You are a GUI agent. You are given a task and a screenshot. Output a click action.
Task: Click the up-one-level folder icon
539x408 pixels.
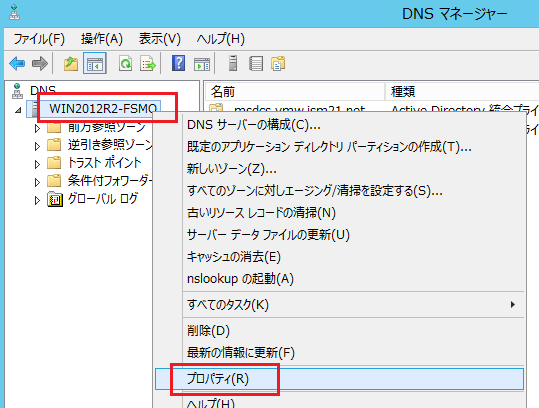coord(71,64)
